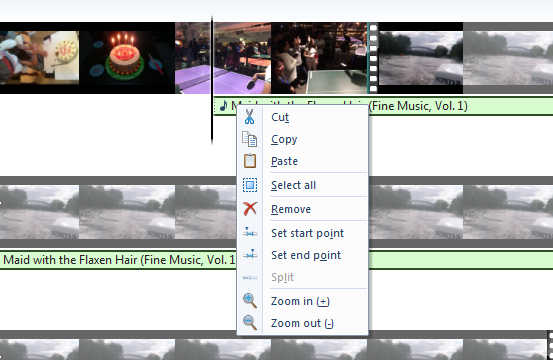This screenshot has height=360, width=553.
Task: Click the top audio track label (Fine Music, Vol. 1)
Action: point(418,106)
